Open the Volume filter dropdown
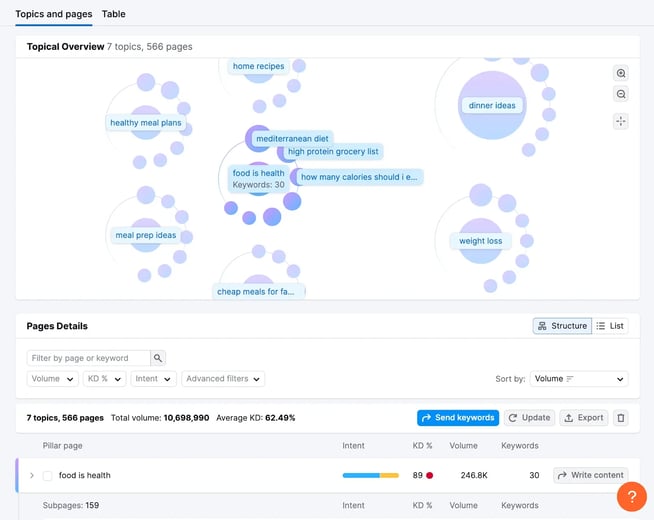Image resolution: width=654 pixels, height=520 pixels. coord(53,379)
